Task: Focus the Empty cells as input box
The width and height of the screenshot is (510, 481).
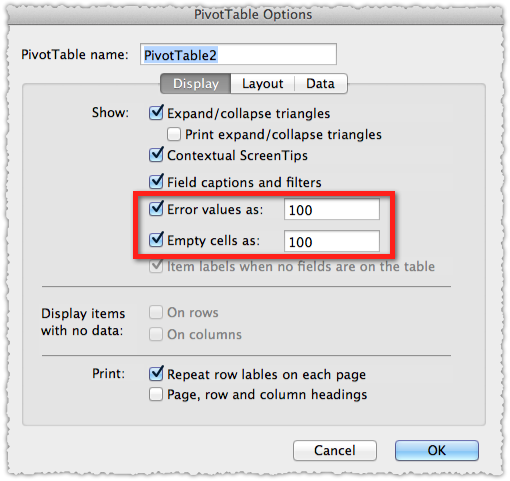Action: click(332, 241)
